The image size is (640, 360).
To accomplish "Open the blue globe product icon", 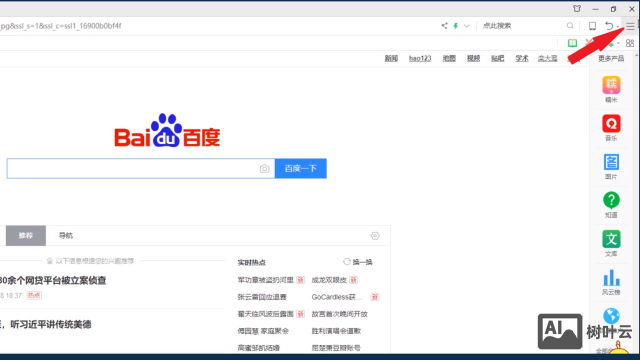I will point(611,316).
